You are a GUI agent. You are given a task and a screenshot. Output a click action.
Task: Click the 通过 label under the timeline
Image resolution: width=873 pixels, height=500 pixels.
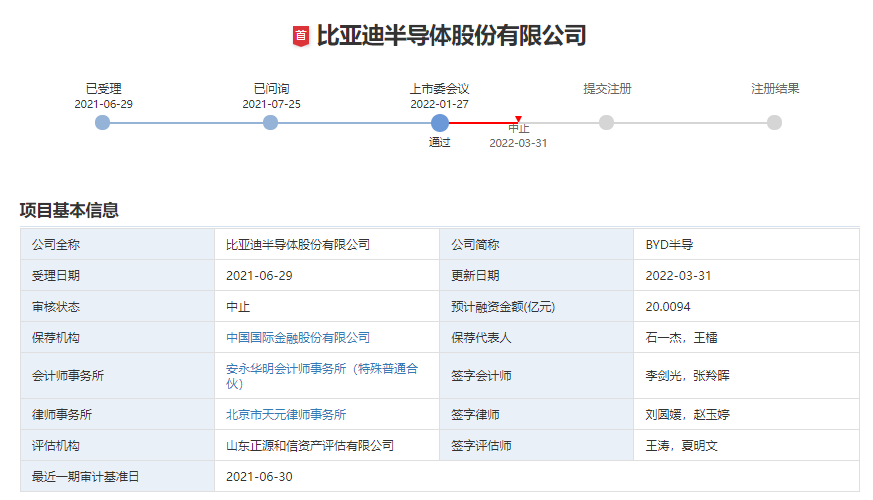pos(440,143)
